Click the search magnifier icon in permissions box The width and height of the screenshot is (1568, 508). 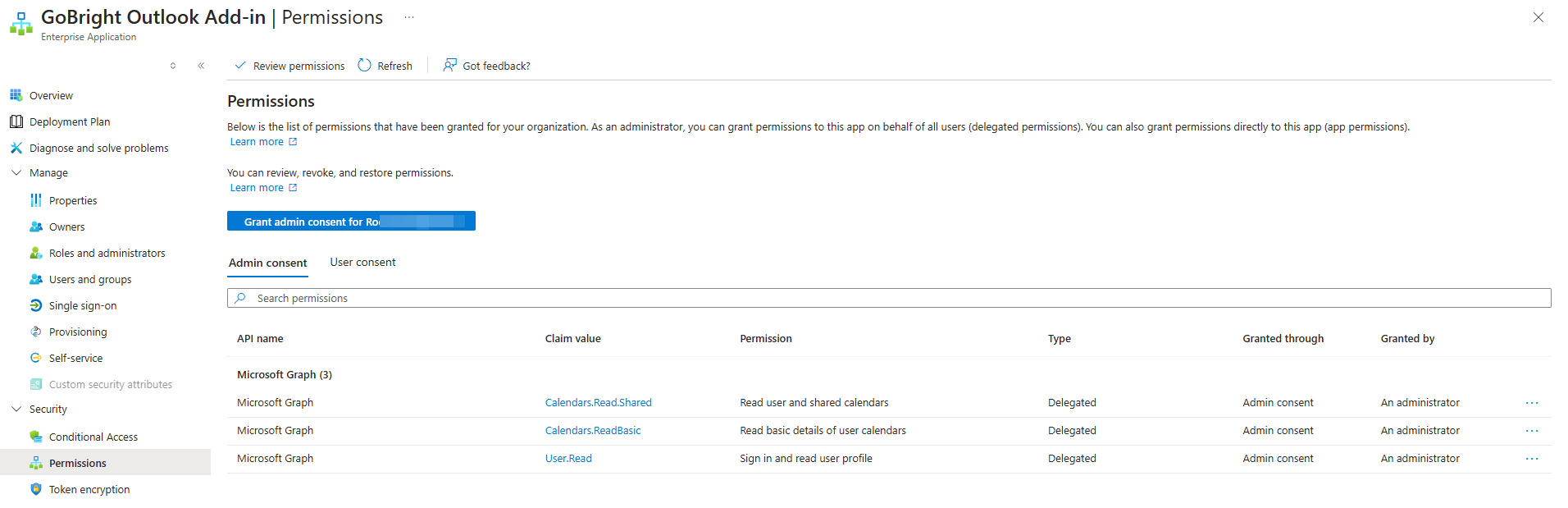240,298
